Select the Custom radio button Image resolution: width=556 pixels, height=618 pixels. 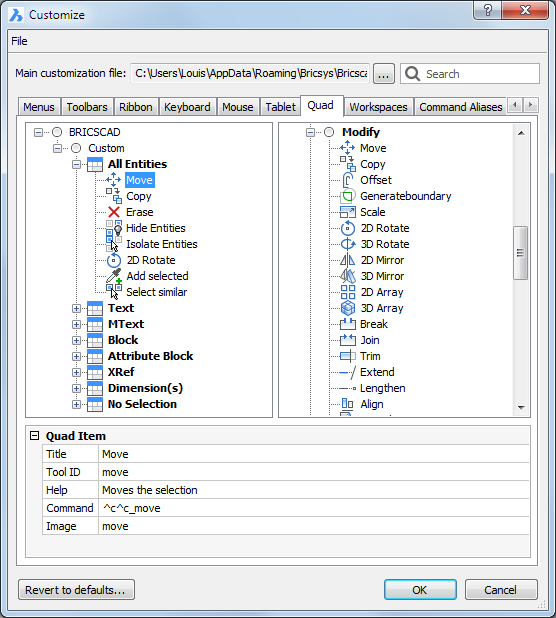[76, 148]
